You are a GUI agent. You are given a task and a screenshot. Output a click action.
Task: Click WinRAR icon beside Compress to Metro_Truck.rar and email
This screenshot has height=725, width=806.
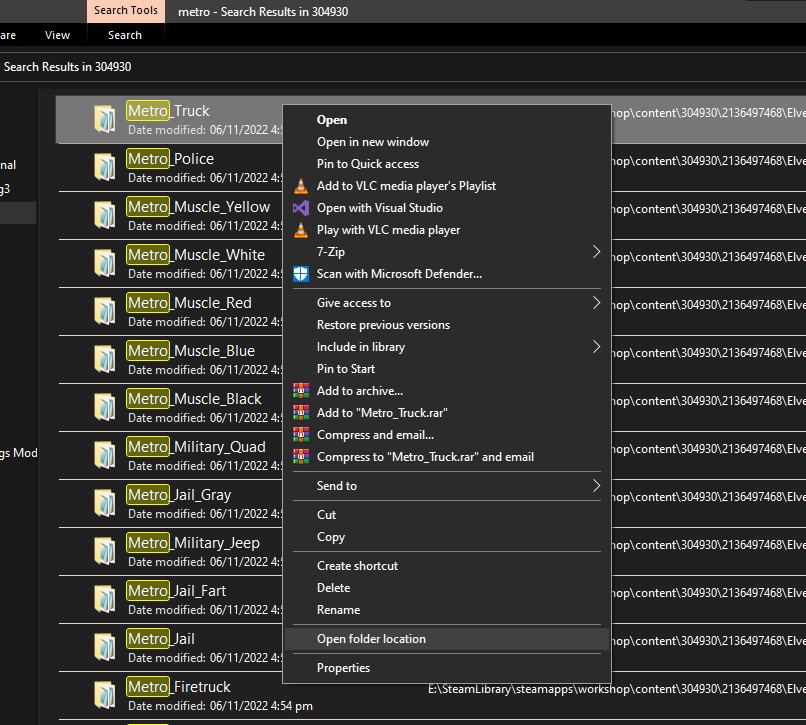[301, 457]
